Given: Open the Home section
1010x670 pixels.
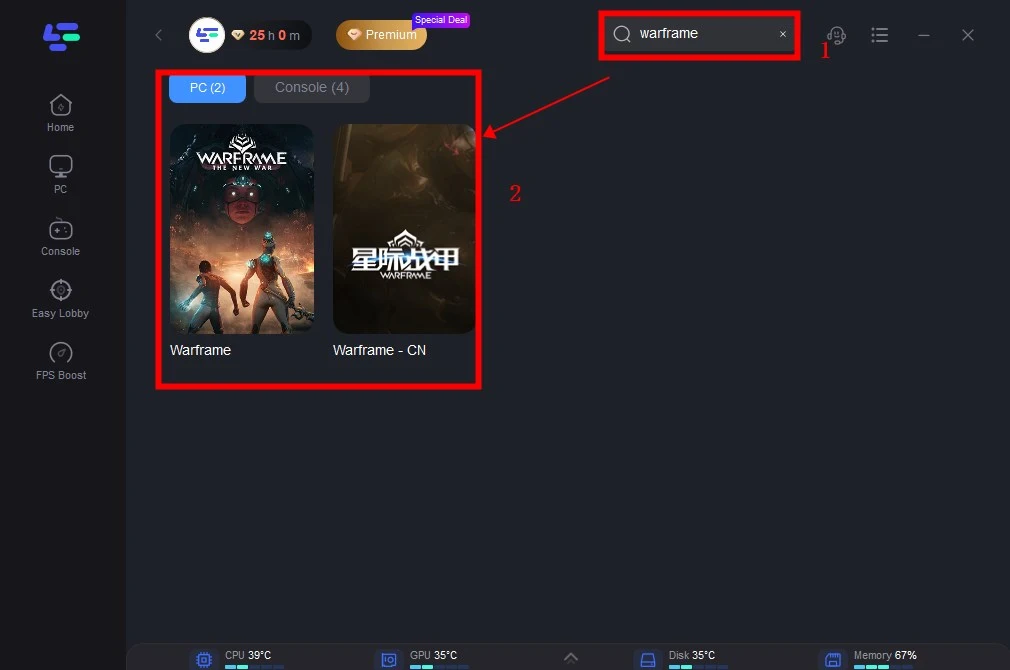Looking at the screenshot, I should pos(61,113).
